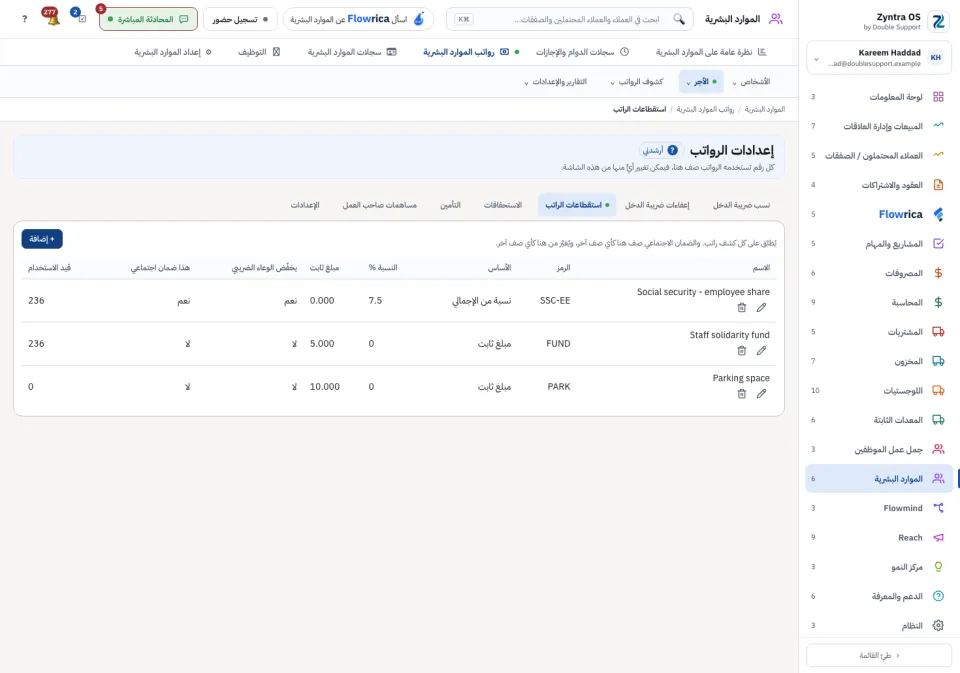Click رواتب الموارد البشرية breadcrumb link

[x=705, y=109]
